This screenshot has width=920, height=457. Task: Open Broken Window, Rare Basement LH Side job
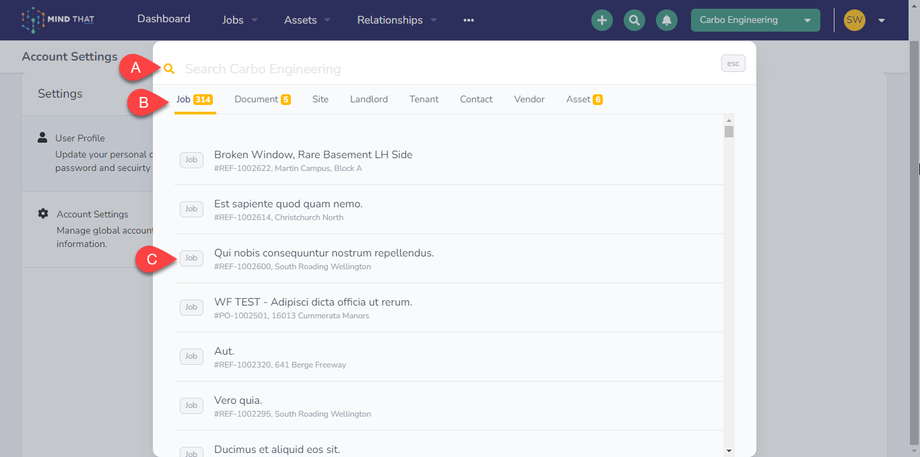pyautogui.click(x=313, y=155)
